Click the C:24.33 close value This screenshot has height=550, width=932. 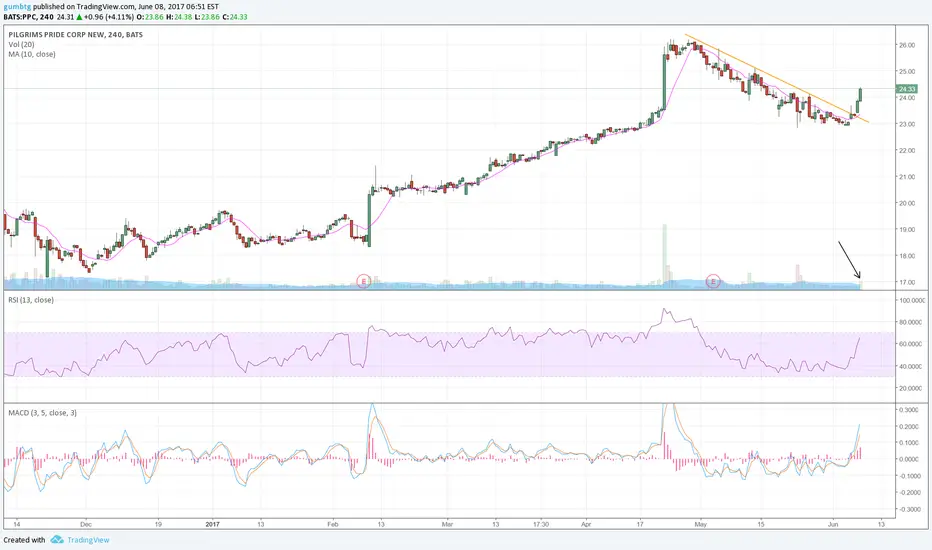[235, 17]
